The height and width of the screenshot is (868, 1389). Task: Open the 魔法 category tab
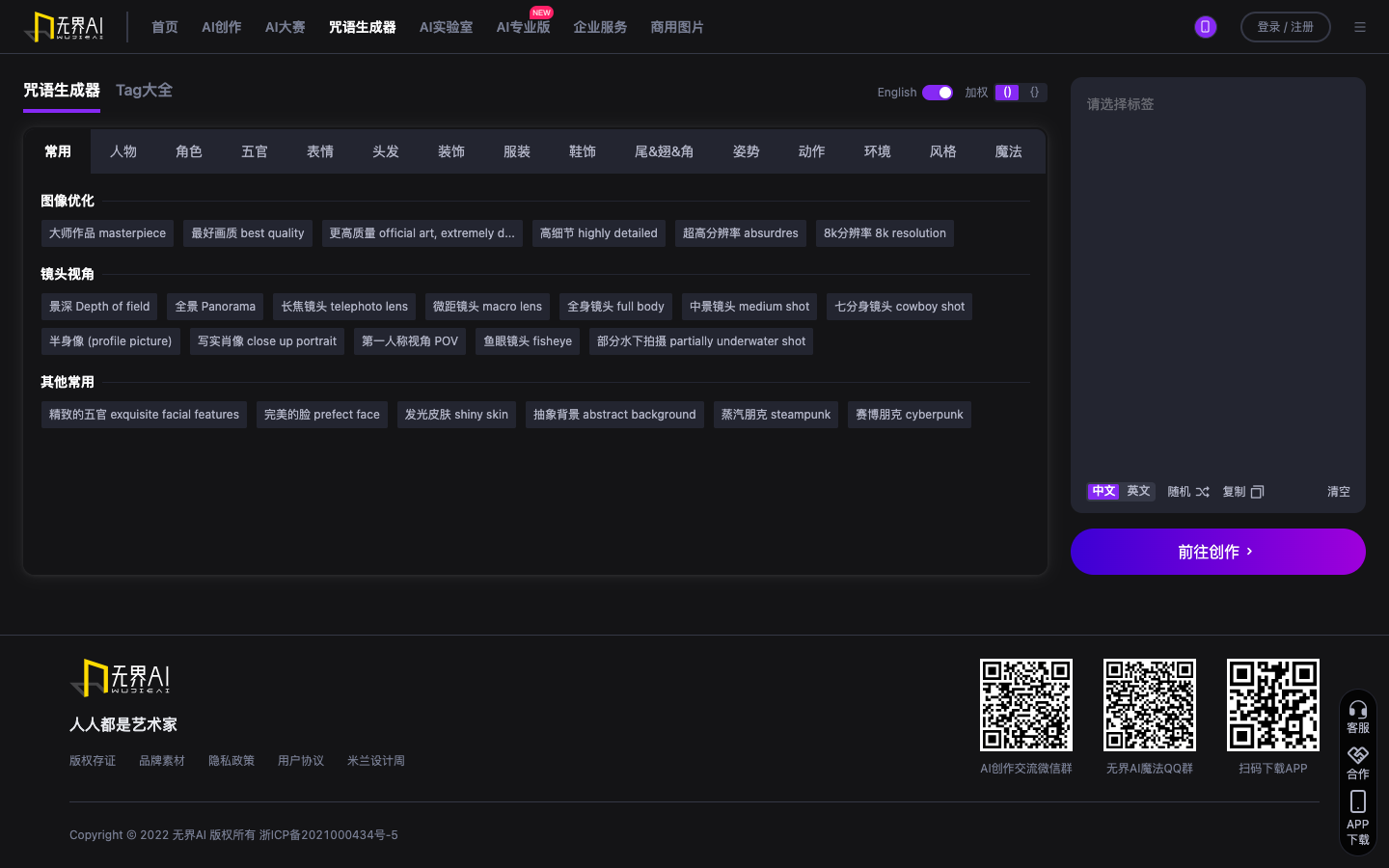click(x=1008, y=151)
